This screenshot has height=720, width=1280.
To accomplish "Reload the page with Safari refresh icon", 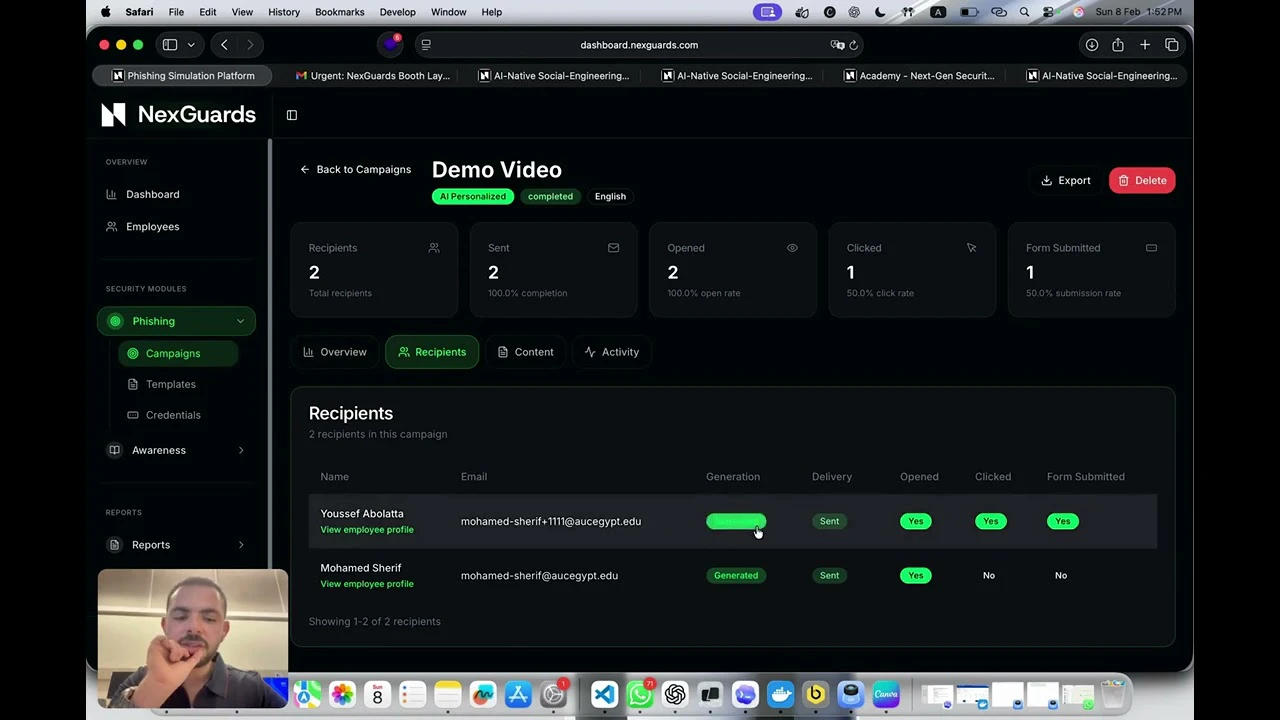I will point(854,45).
